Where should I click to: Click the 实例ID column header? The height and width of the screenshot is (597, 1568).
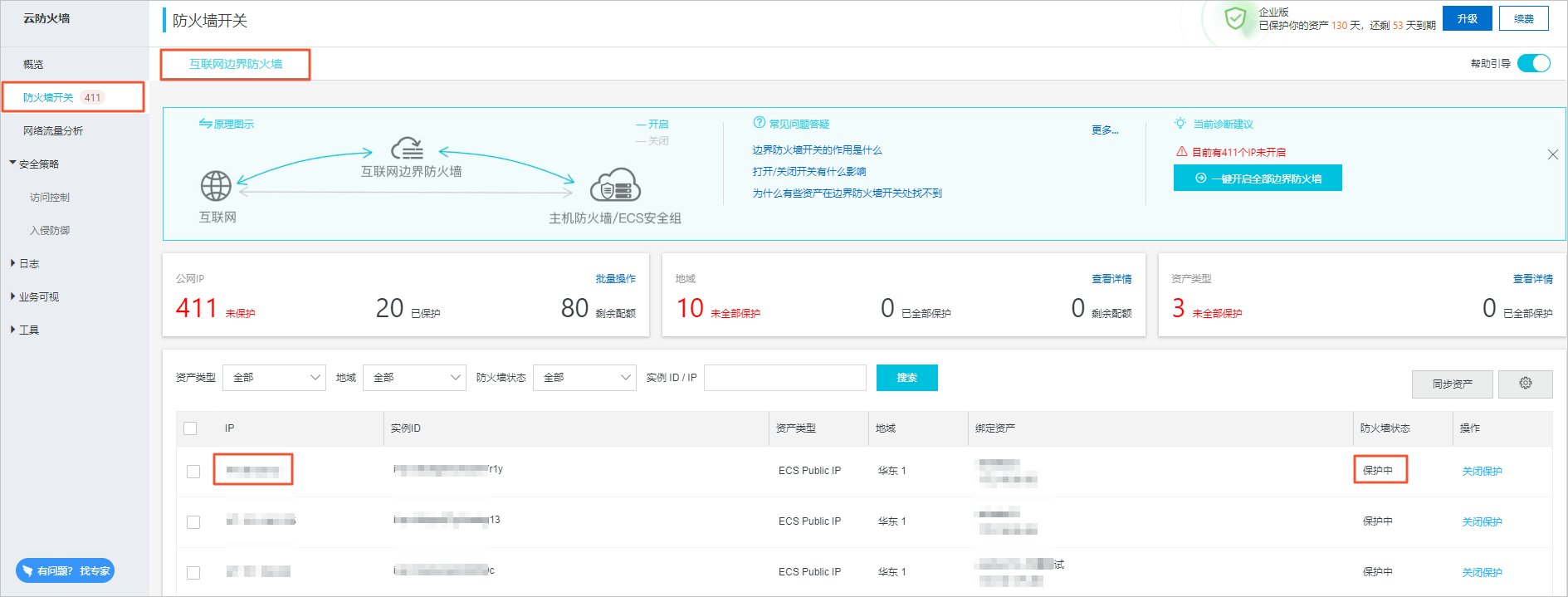pos(406,428)
